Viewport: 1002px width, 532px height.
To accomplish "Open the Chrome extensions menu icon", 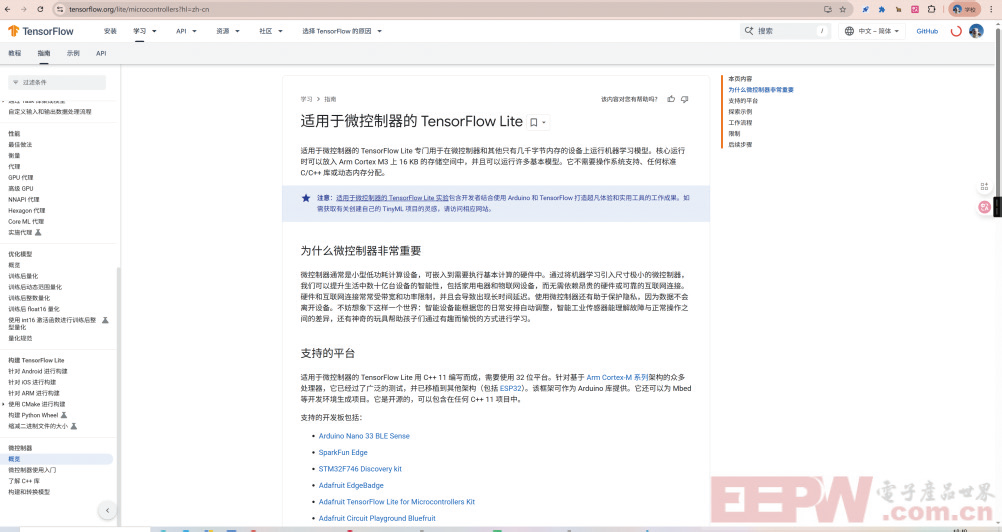I will pyautogui.click(x=932, y=9).
